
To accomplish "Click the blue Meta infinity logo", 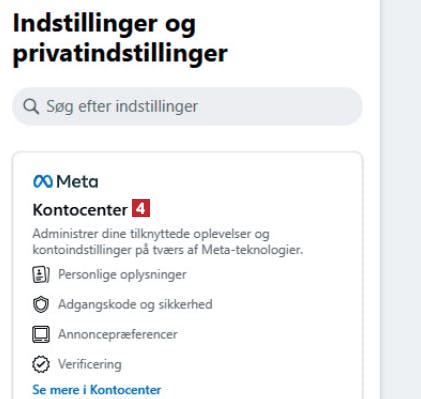I will 43,182.
